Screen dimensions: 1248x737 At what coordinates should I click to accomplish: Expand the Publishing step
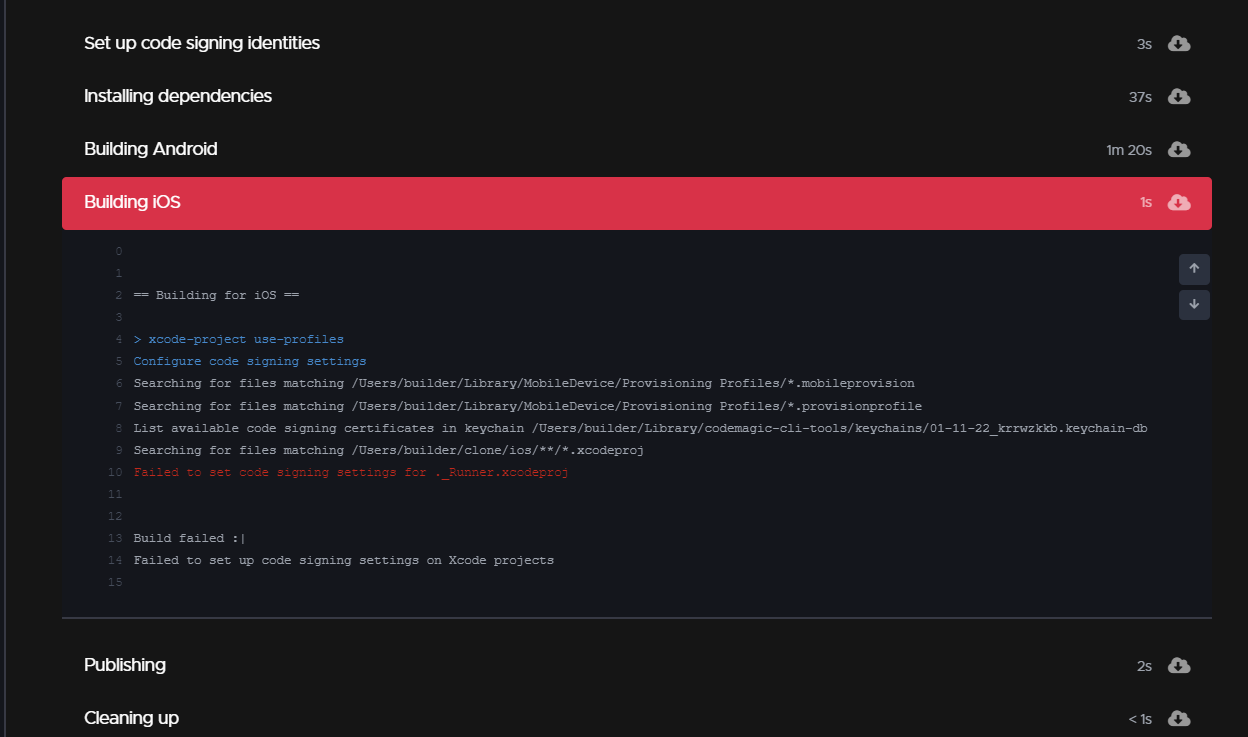pyautogui.click(x=637, y=666)
